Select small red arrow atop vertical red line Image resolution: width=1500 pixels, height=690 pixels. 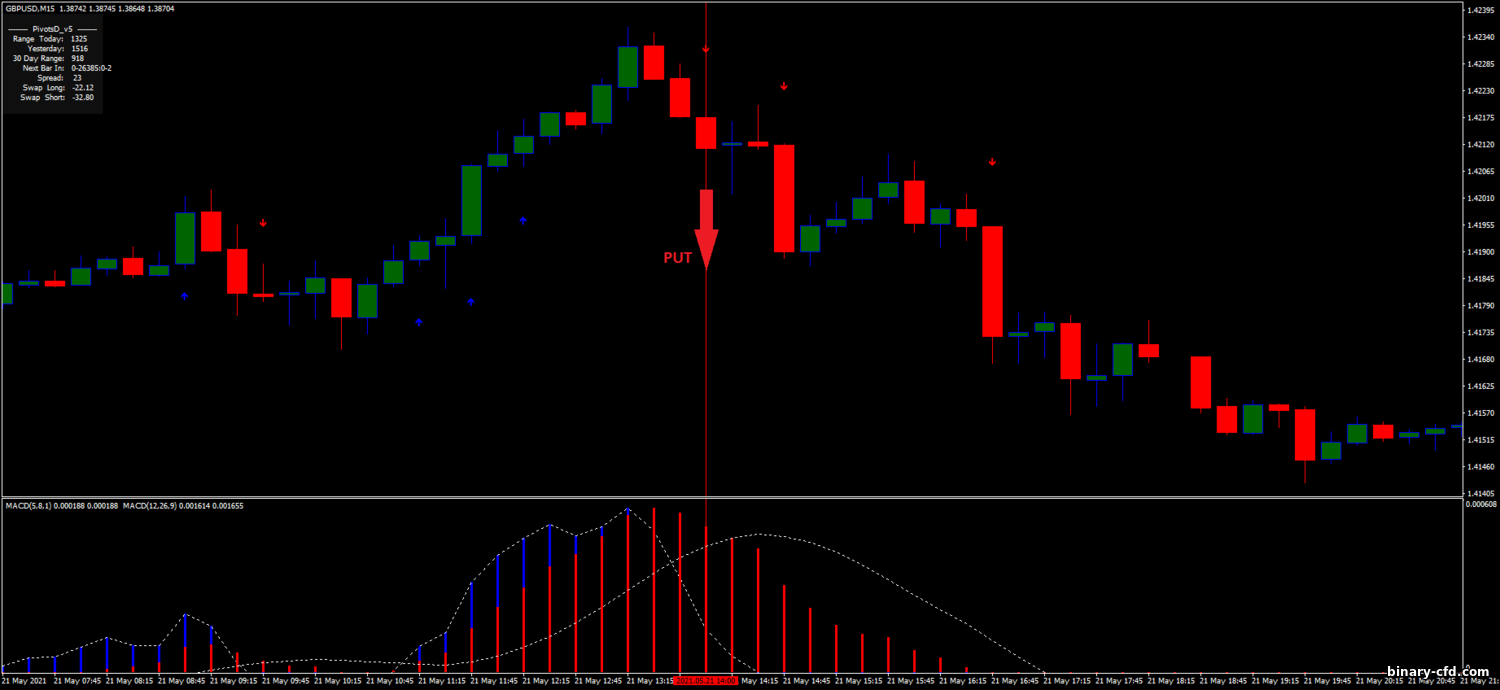coord(706,49)
